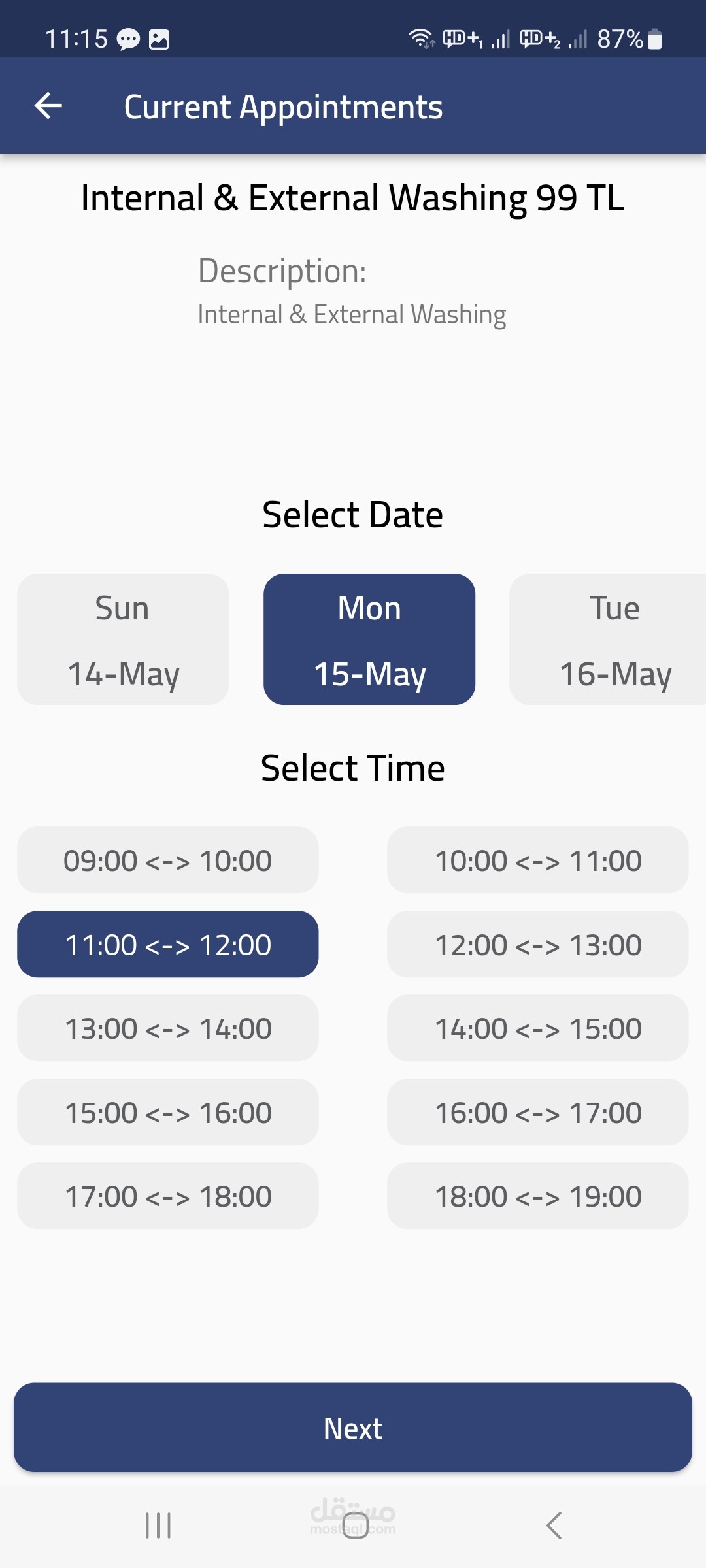
Task: Select the 14:00 to 15:00 slot
Action: pos(537,1028)
